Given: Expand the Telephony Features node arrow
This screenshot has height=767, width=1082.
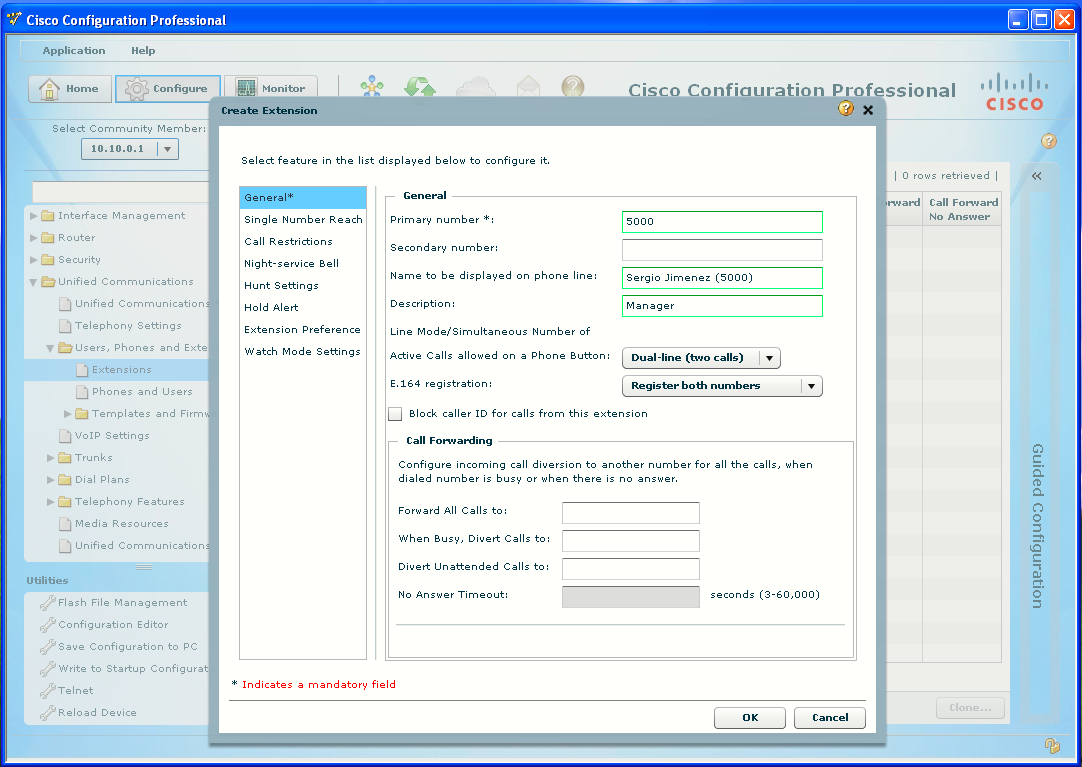Looking at the screenshot, I should click(50, 502).
